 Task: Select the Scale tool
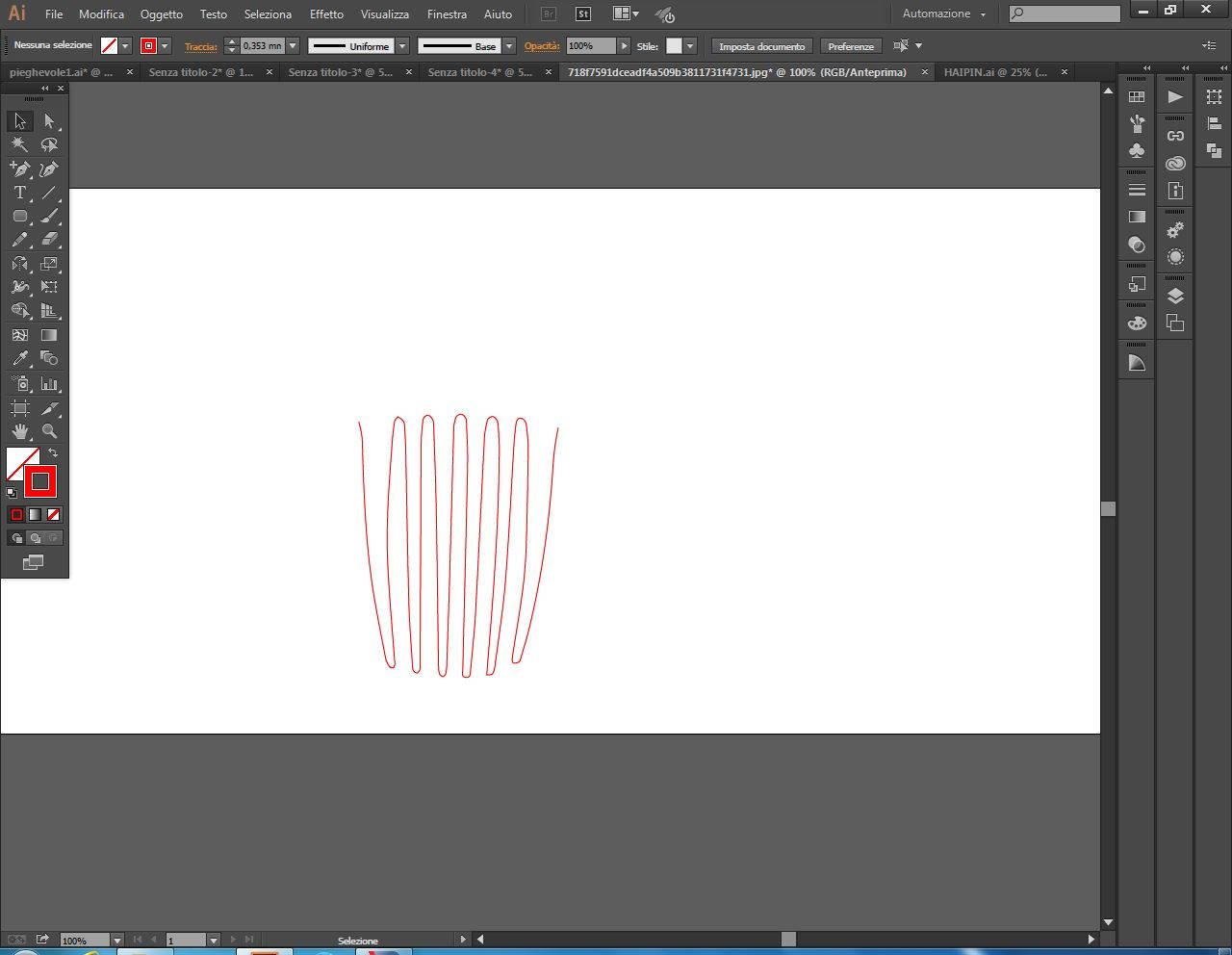tap(49, 264)
